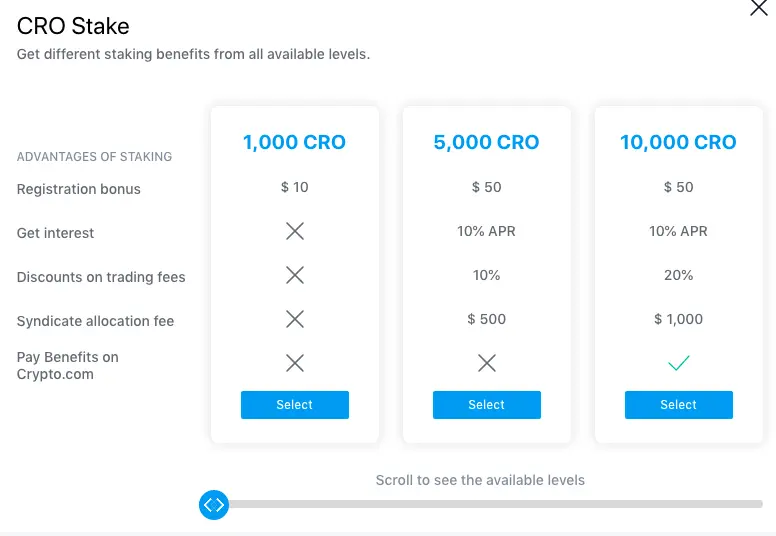Click the $ 1,000 syndicate allocation value

point(679,319)
